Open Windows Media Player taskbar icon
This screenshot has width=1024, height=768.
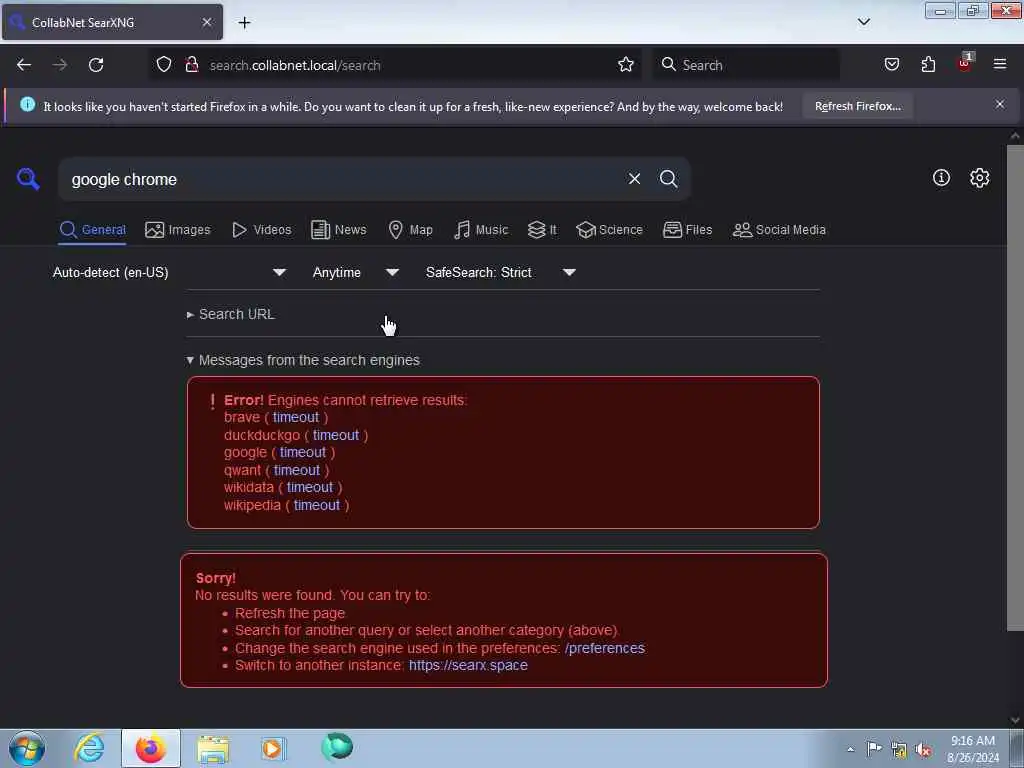[273, 748]
